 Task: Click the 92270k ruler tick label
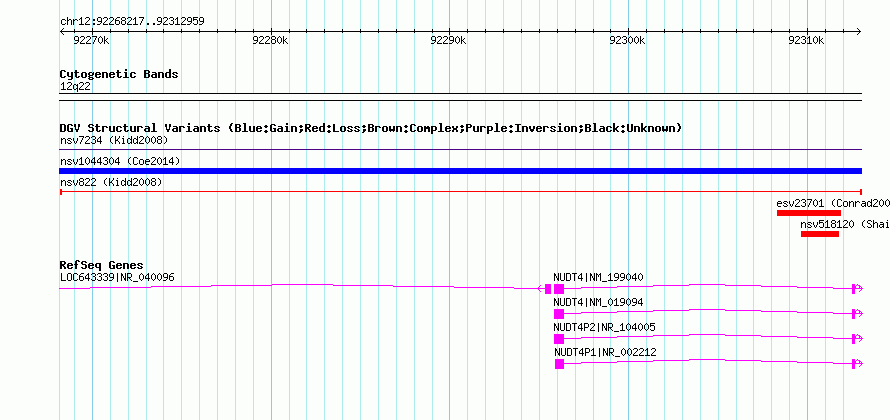[x=91, y=40]
